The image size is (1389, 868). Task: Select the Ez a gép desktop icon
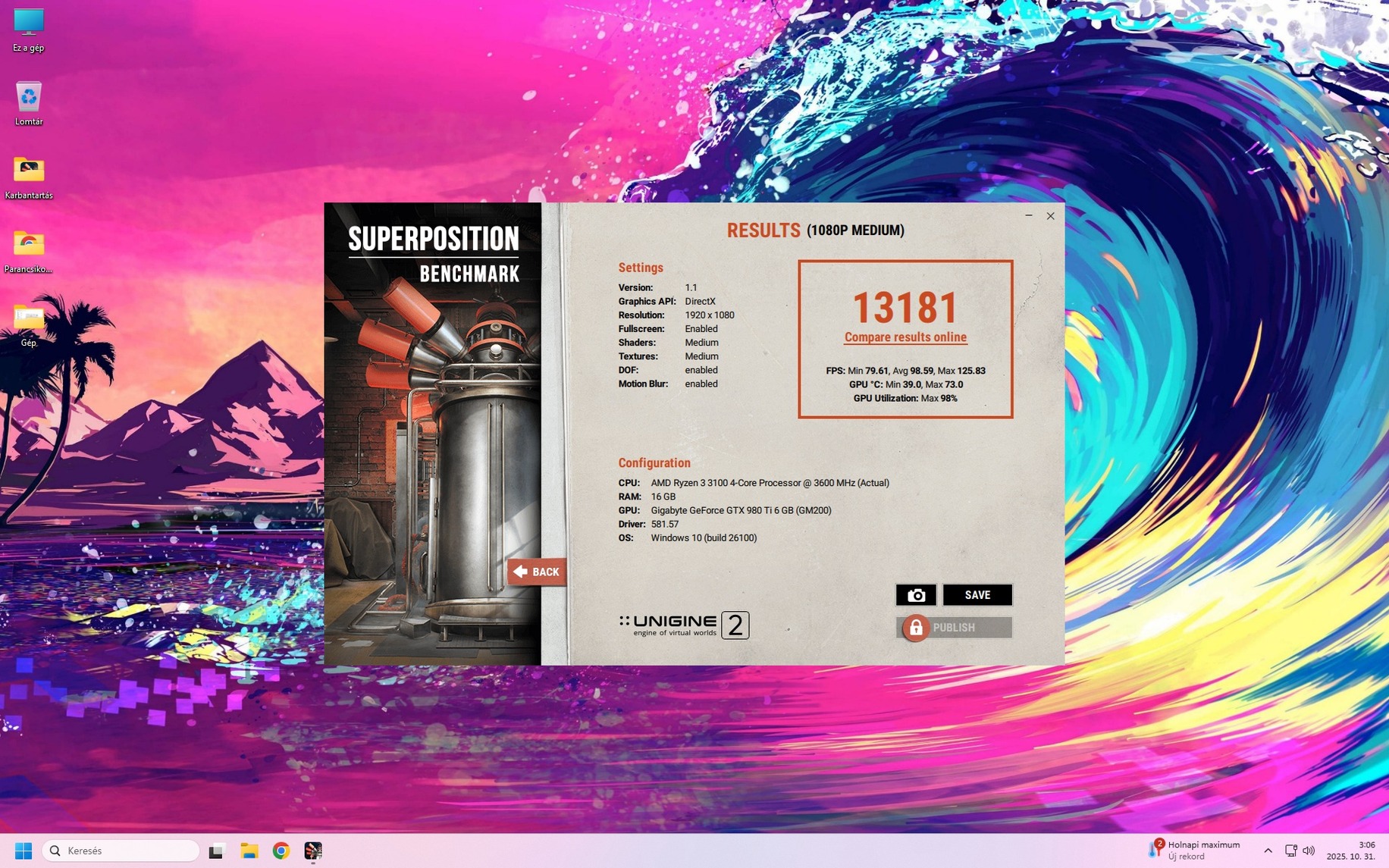click(29, 30)
